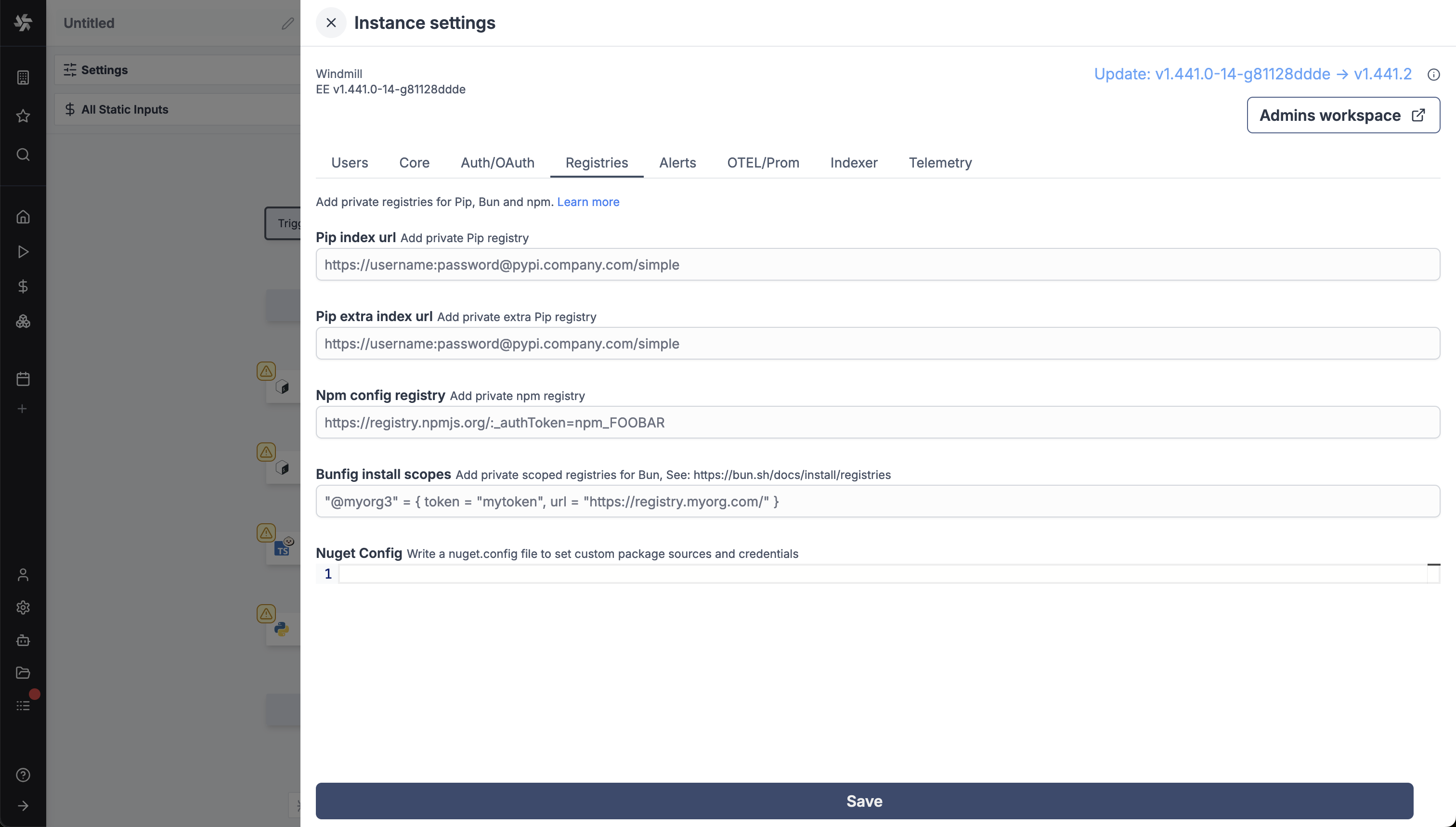
Task: Follow the Learn more link
Action: (x=588, y=202)
